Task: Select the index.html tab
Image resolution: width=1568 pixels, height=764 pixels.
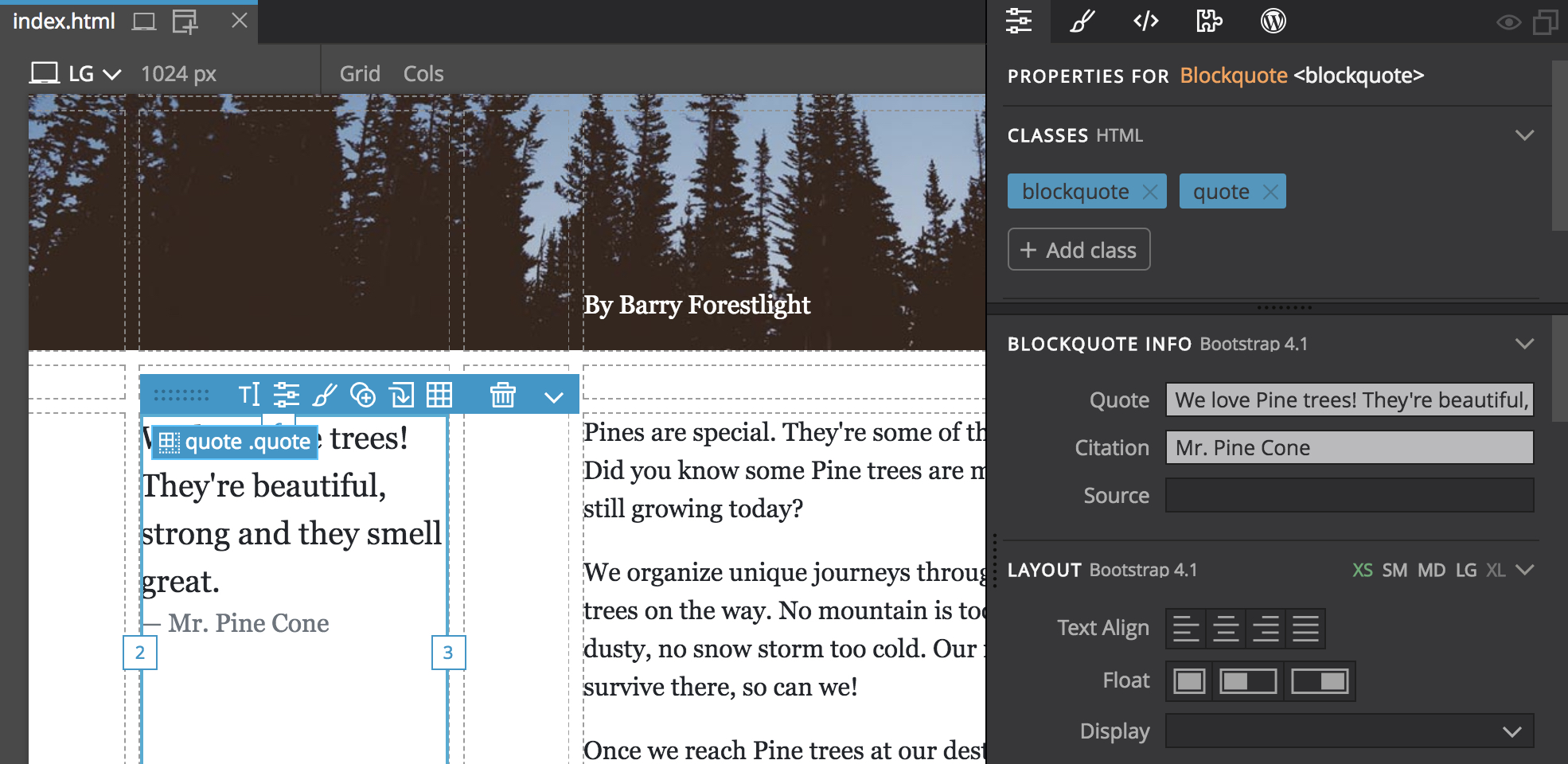Action: (64, 21)
